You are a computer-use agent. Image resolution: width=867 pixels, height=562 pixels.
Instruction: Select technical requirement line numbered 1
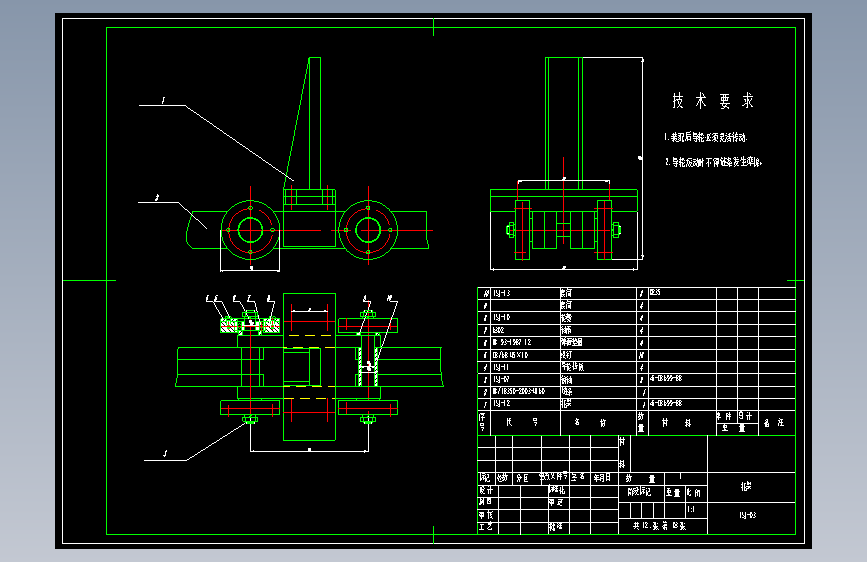(x=706, y=137)
